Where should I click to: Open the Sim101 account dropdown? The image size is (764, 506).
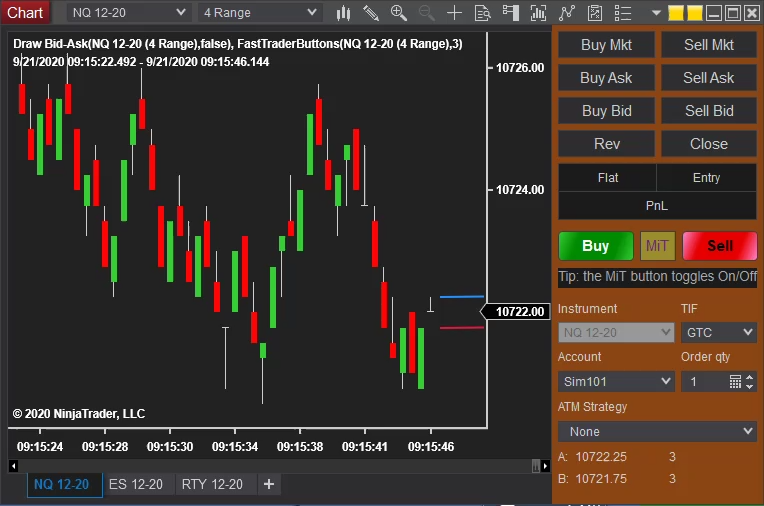[616, 381]
